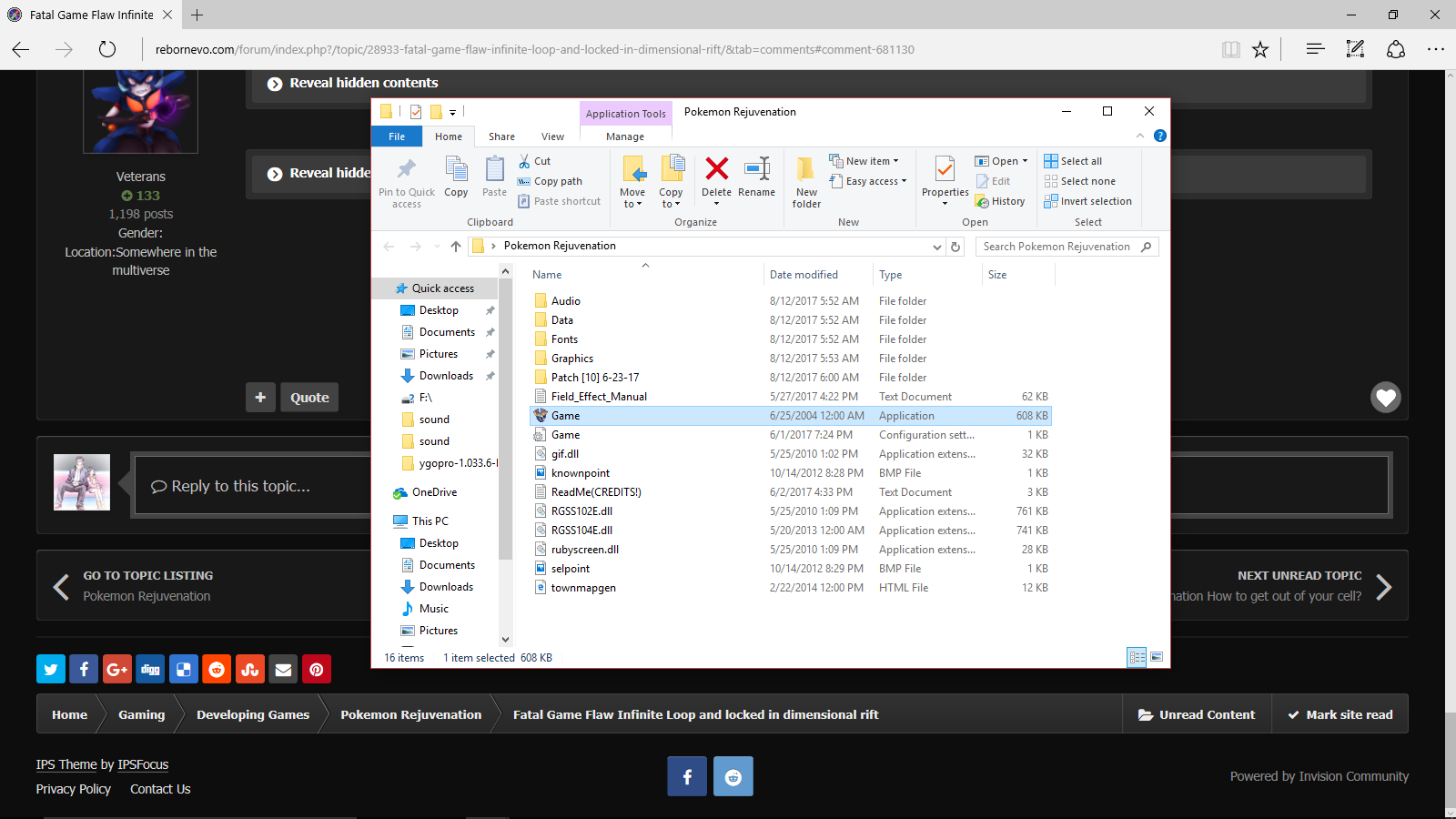Open the Privacy Policy link
Image resolution: width=1456 pixels, height=819 pixels.
click(x=74, y=789)
